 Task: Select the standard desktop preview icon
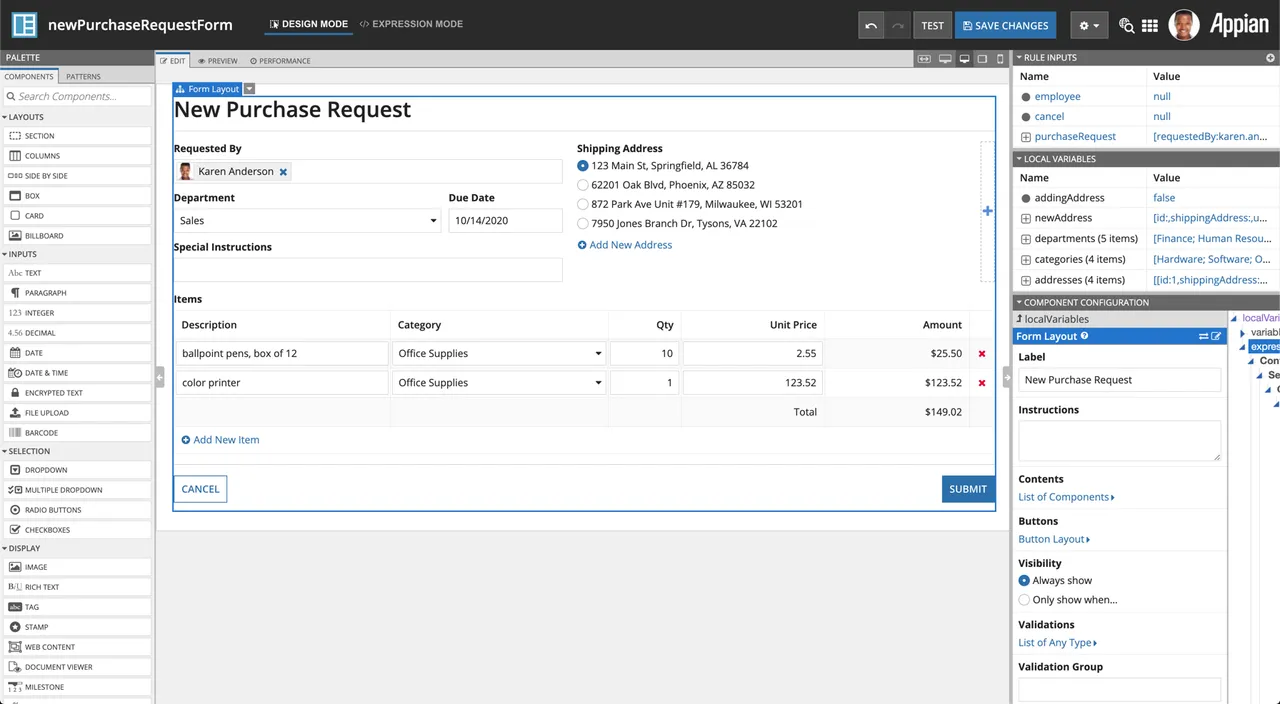[964, 59]
